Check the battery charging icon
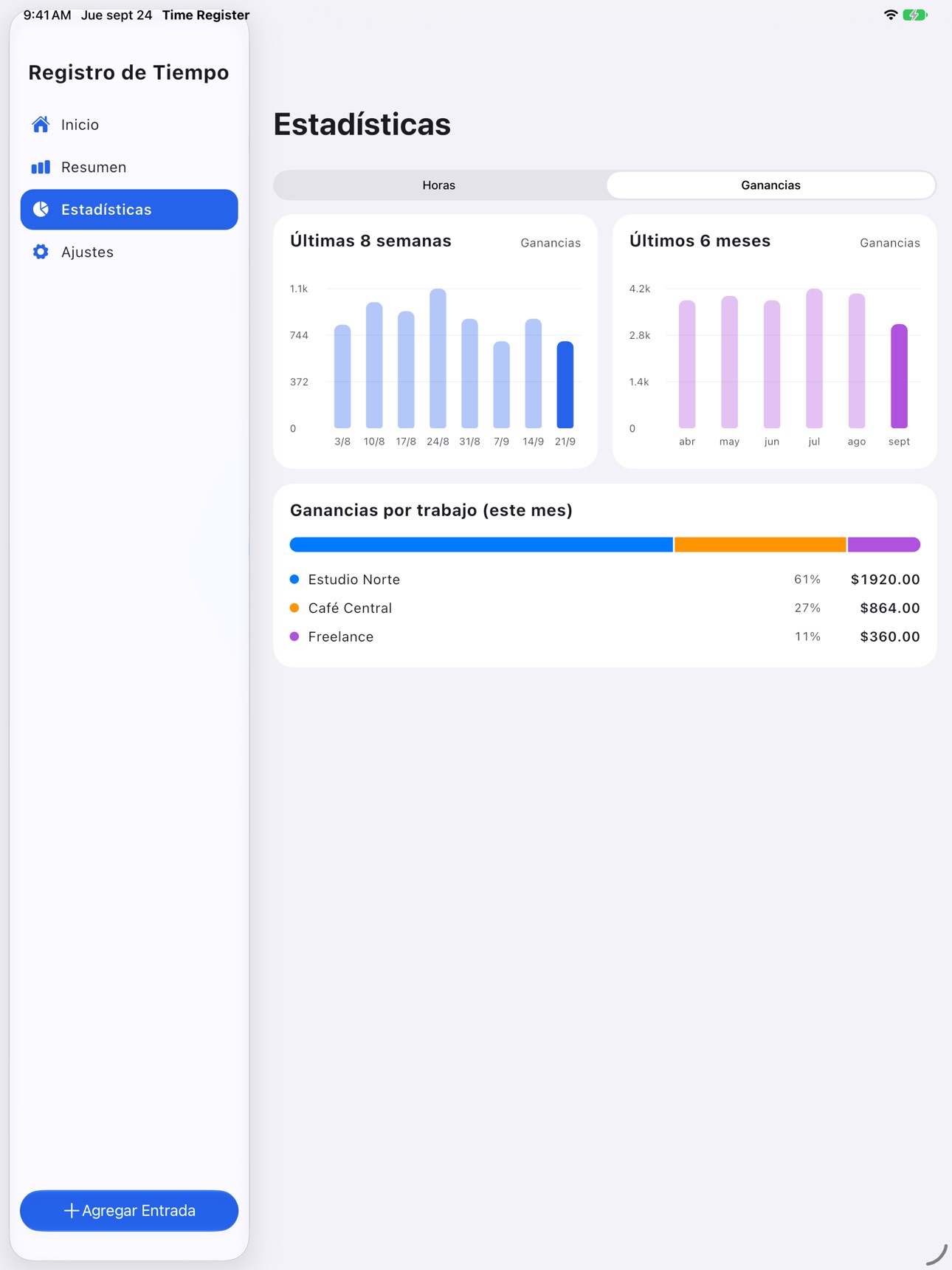The width and height of the screenshot is (952, 1270). (x=915, y=15)
